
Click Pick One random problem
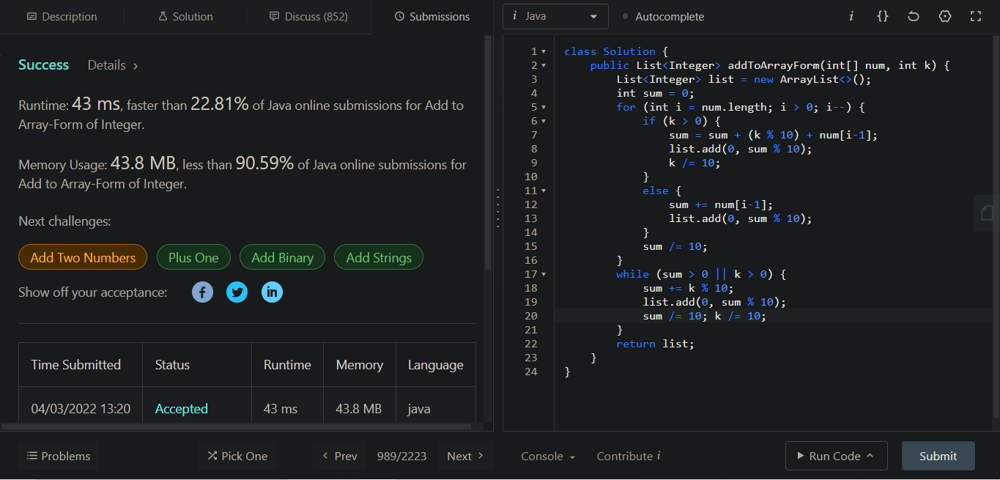(x=237, y=456)
